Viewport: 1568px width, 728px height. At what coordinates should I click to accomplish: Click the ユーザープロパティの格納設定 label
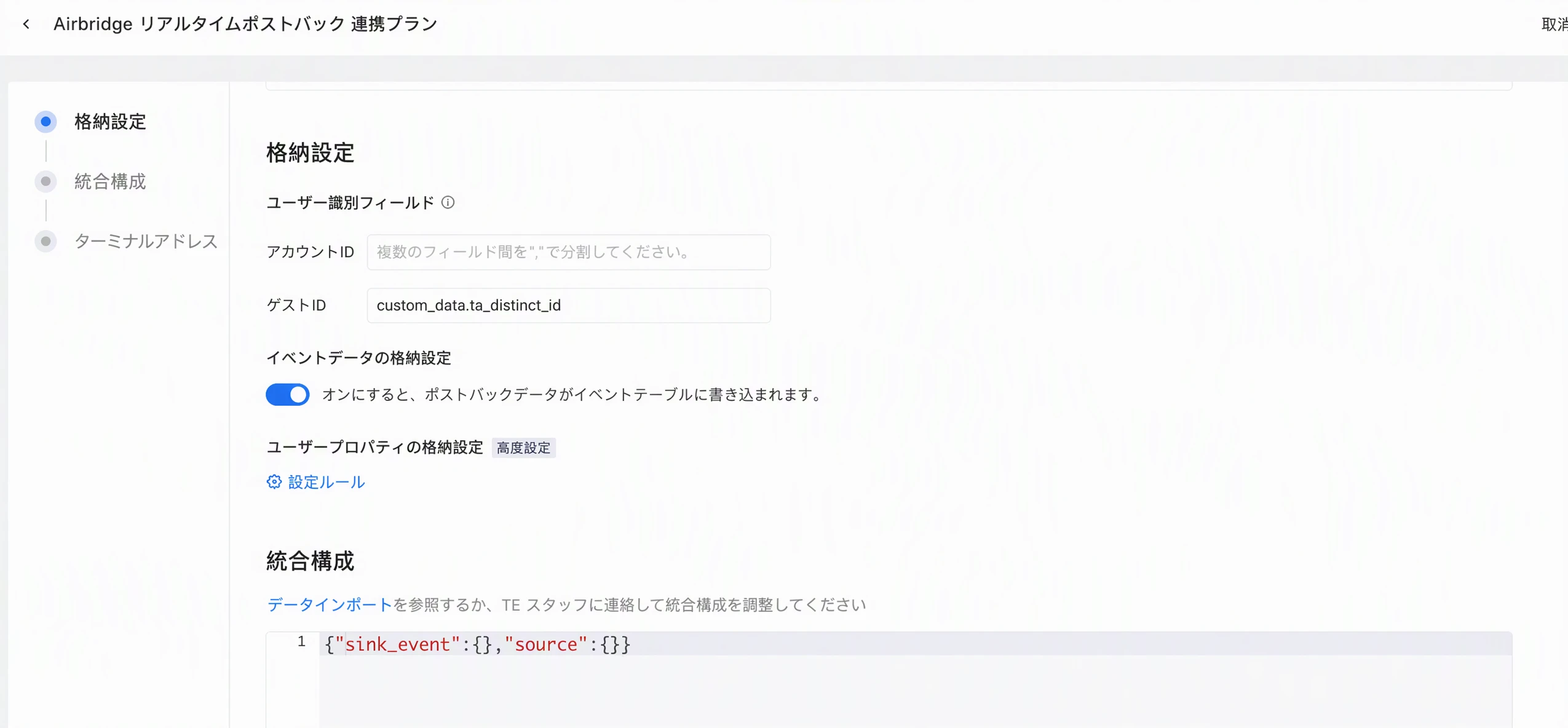(x=374, y=447)
